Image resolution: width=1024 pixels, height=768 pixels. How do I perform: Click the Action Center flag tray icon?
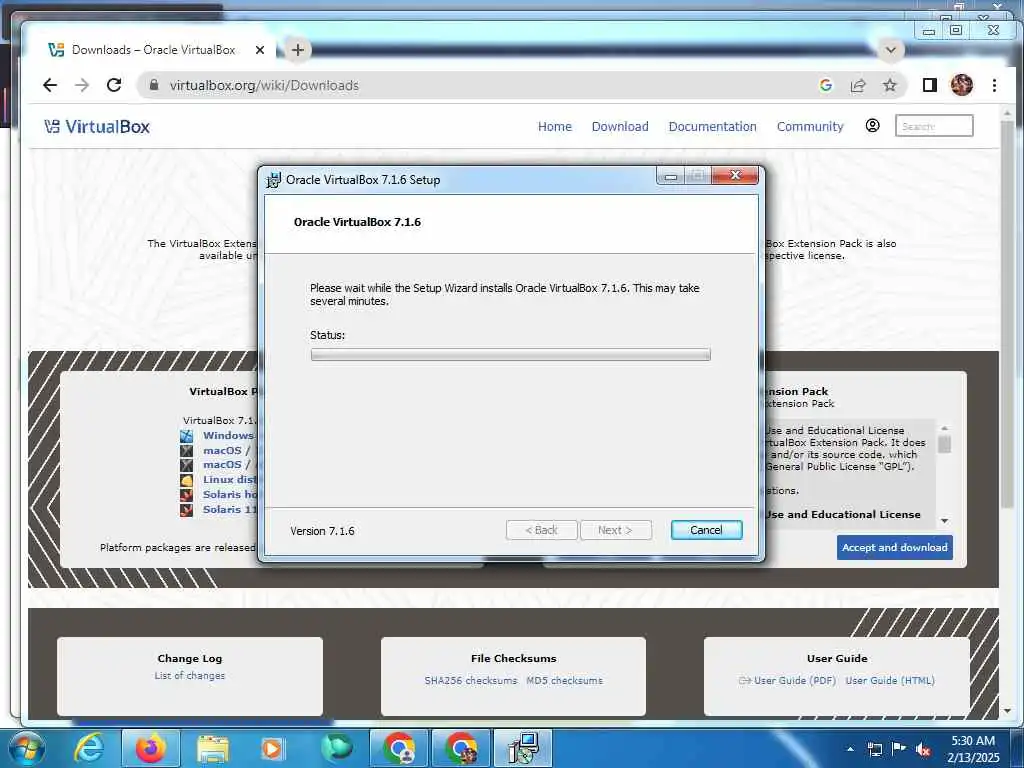coord(899,749)
